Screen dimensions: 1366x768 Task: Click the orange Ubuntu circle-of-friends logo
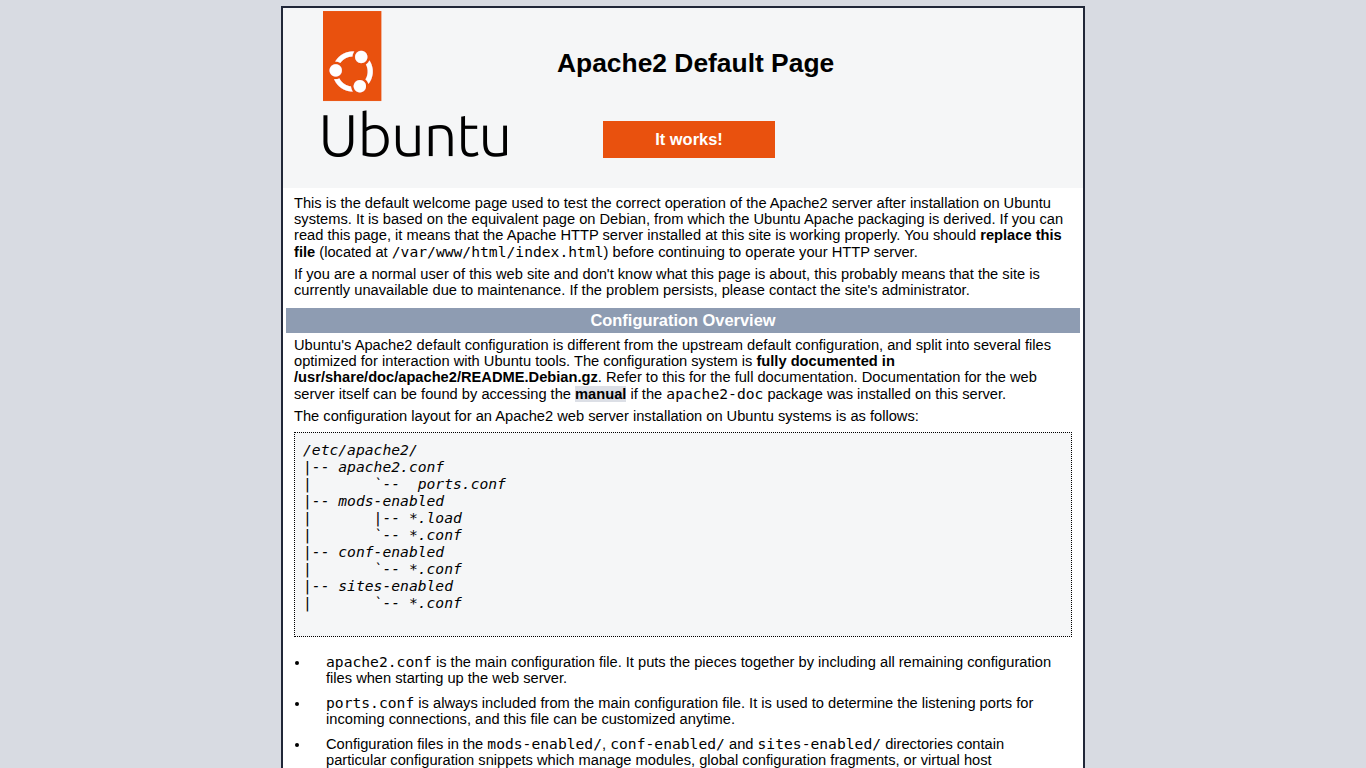click(x=352, y=56)
